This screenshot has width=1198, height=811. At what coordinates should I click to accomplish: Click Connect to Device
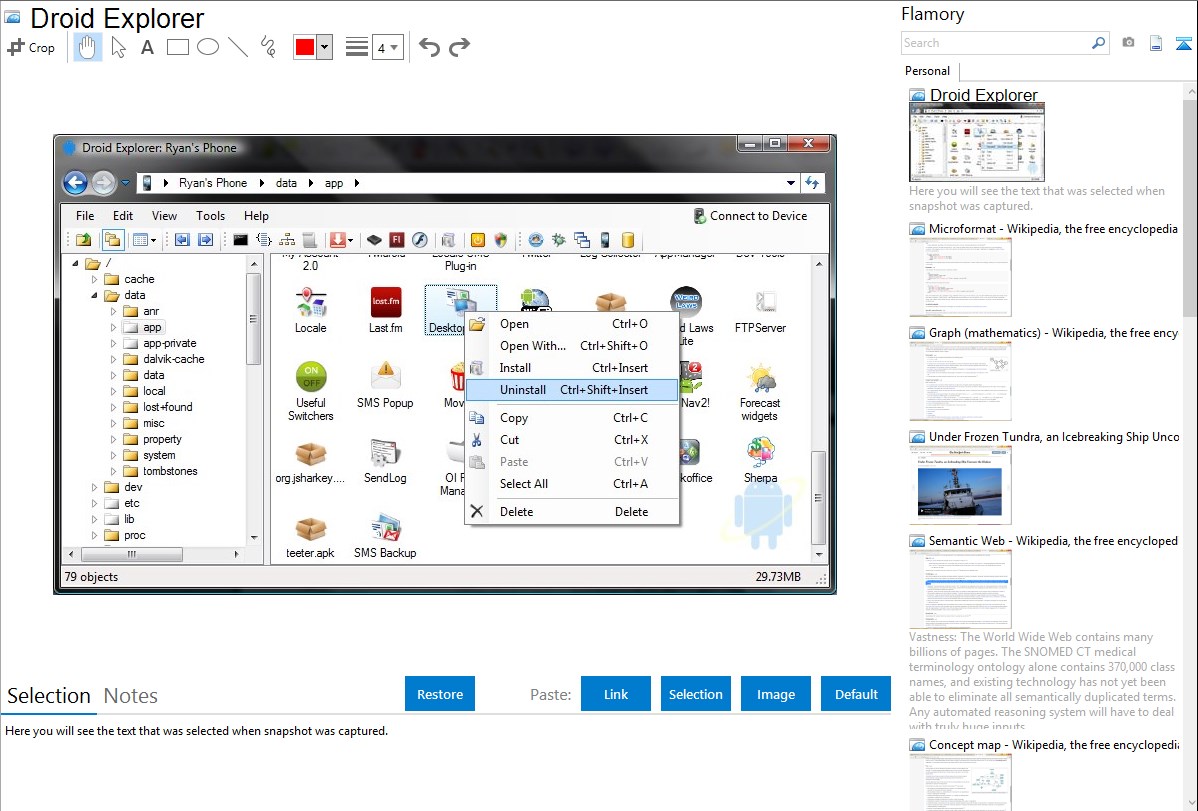[x=750, y=216]
